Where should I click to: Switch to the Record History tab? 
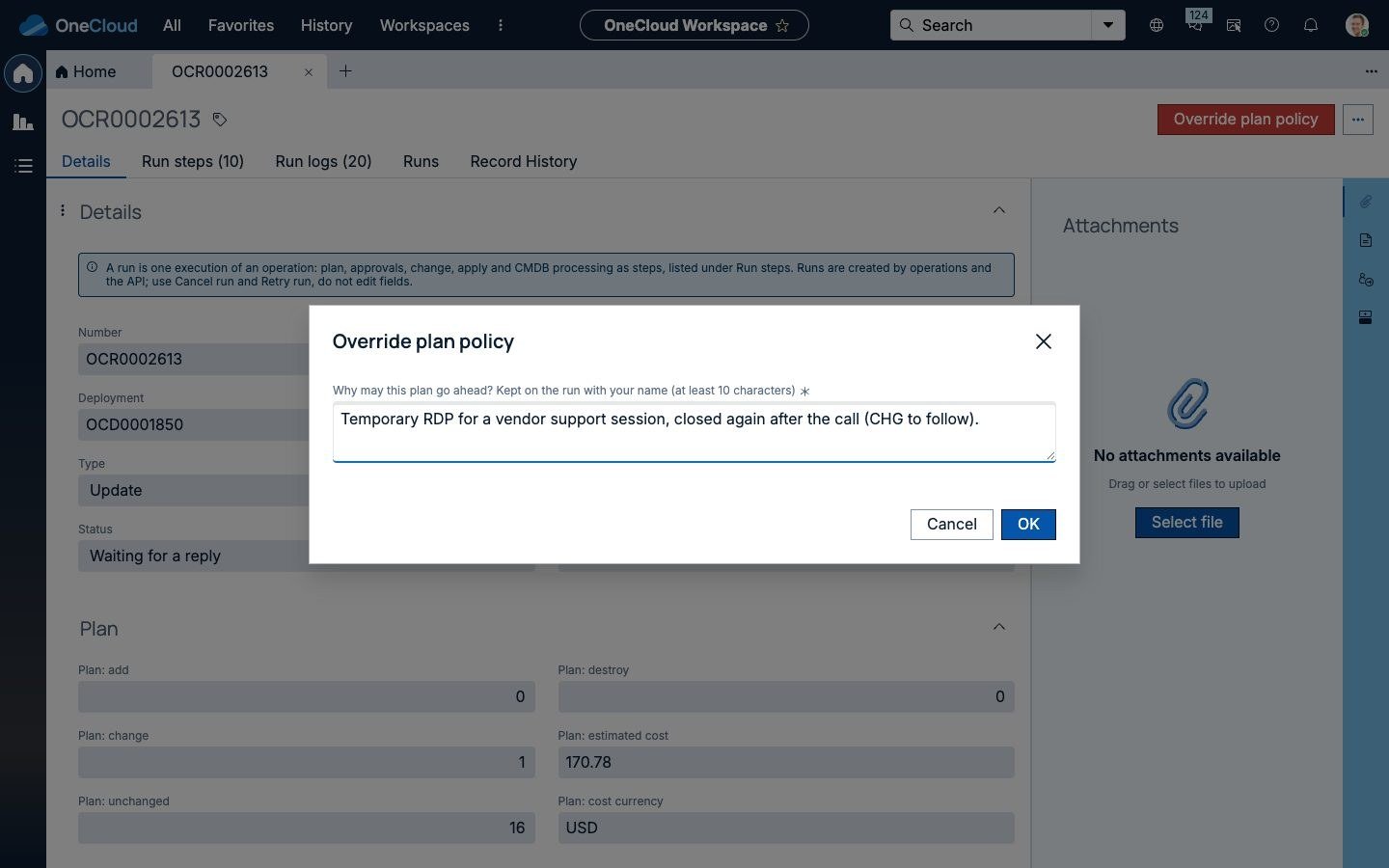click(x=524, y=161)
